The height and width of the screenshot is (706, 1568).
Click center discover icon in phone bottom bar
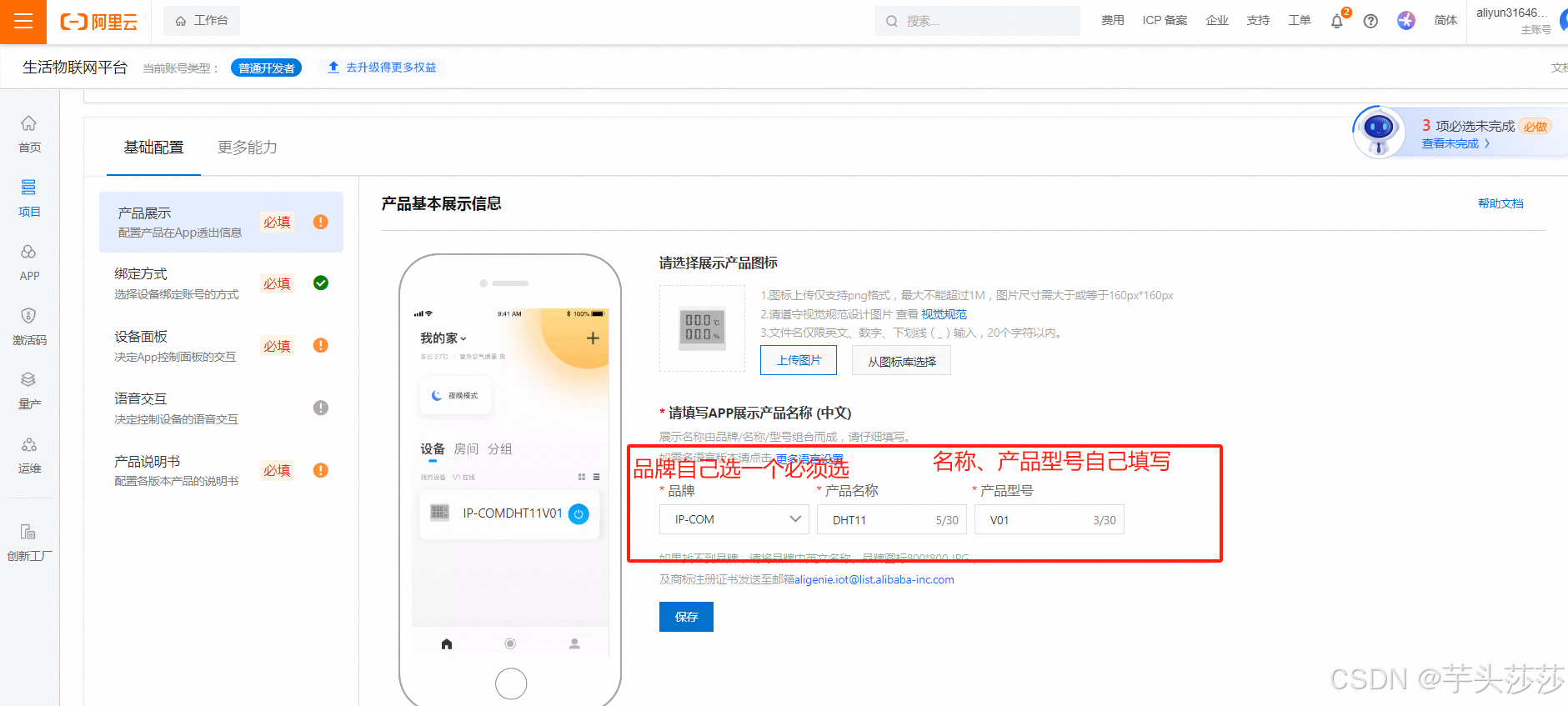tap(510, 643)
